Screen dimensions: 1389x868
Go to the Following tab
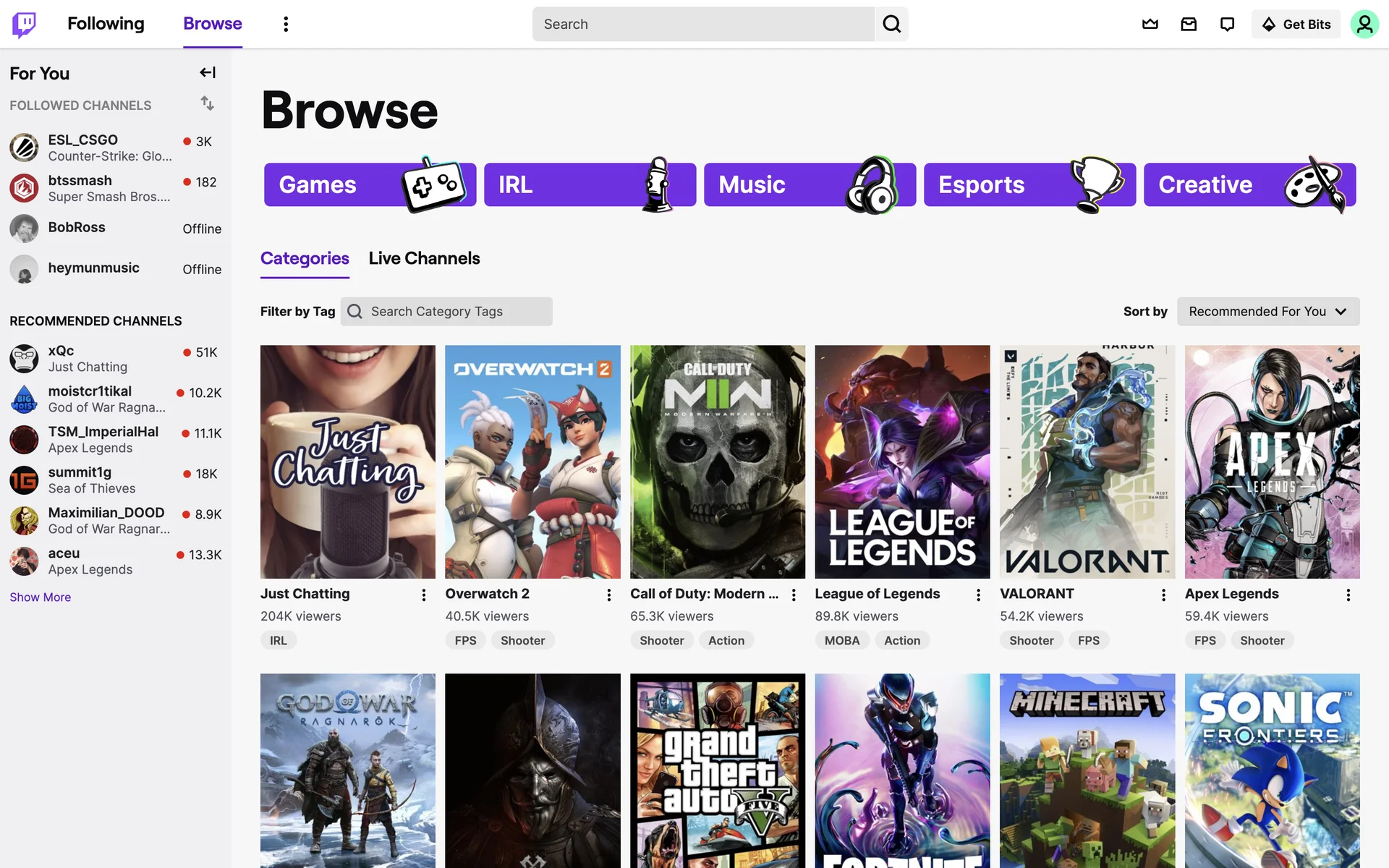coord(106,24)
